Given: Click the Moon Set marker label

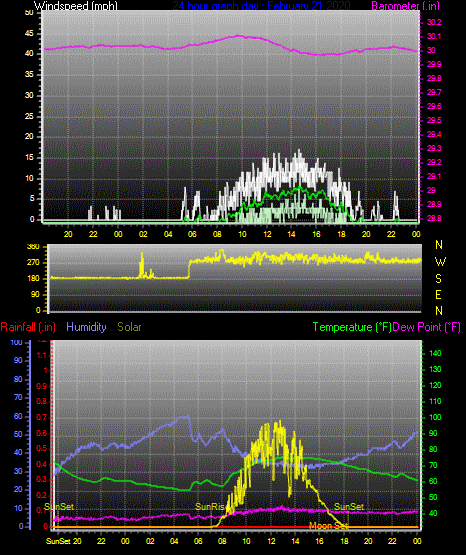Looking at the screenshot, I should point(328,526).
